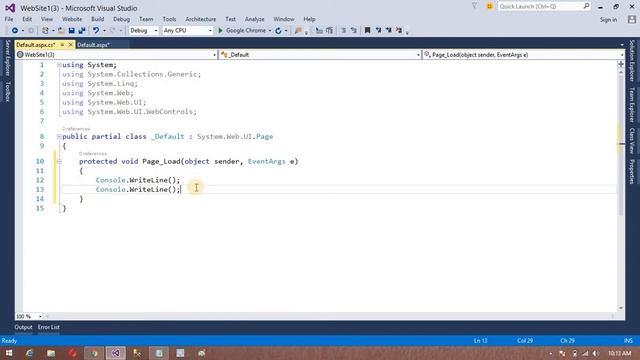This screenshot has height=360, width=640.
Task: Click the Windows Start button on taskbar
Action: (x=9, y=353)
